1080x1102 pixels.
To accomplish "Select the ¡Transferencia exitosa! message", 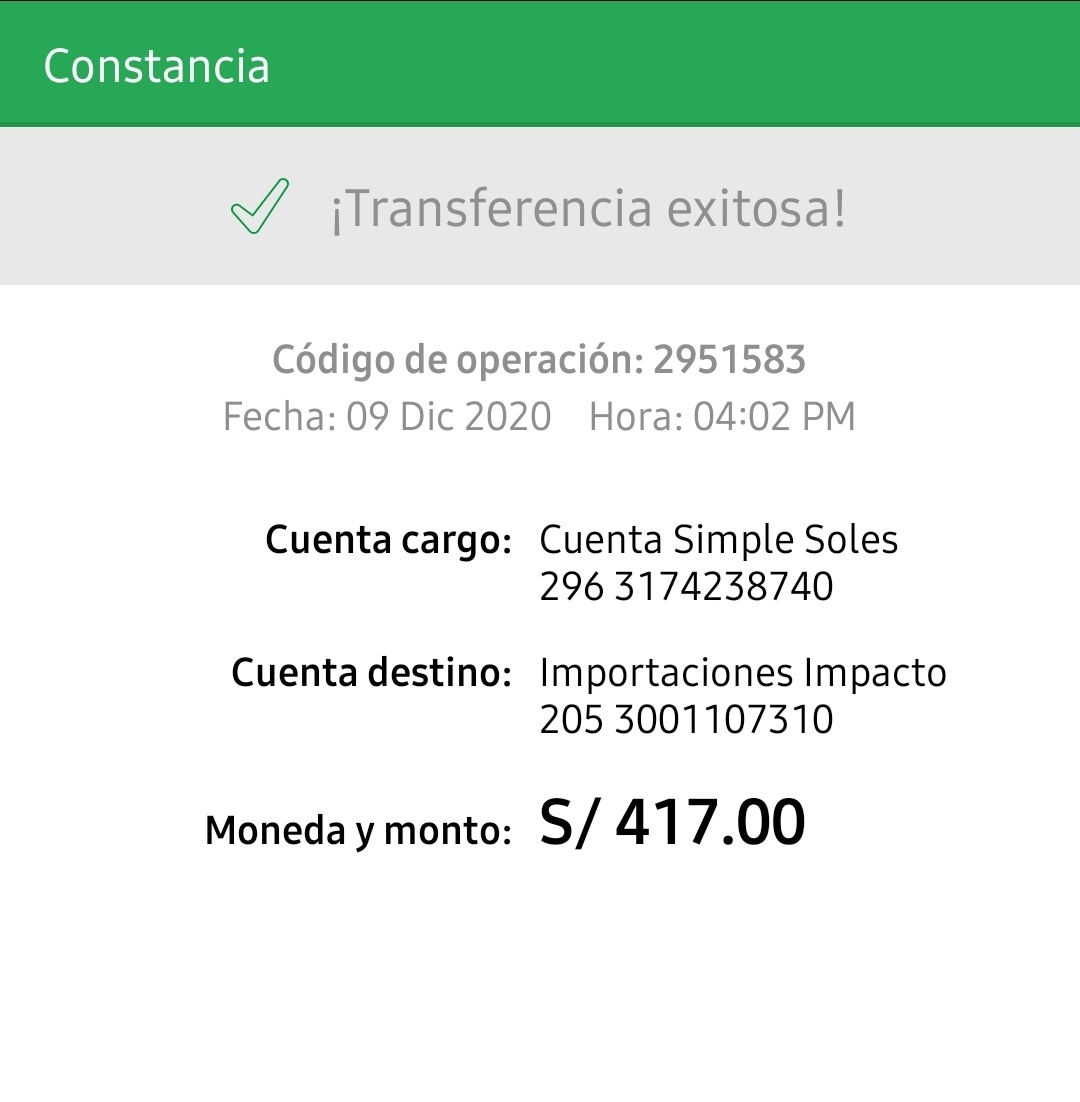I will pos(588,209).
